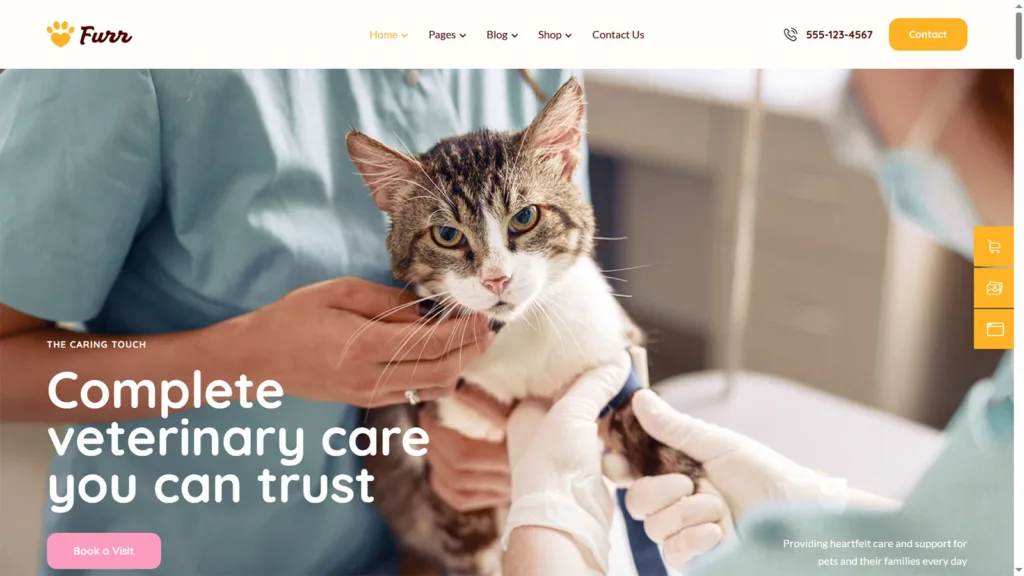
Task: Click the scrollbar down arrow
Action: point(1019,571)
